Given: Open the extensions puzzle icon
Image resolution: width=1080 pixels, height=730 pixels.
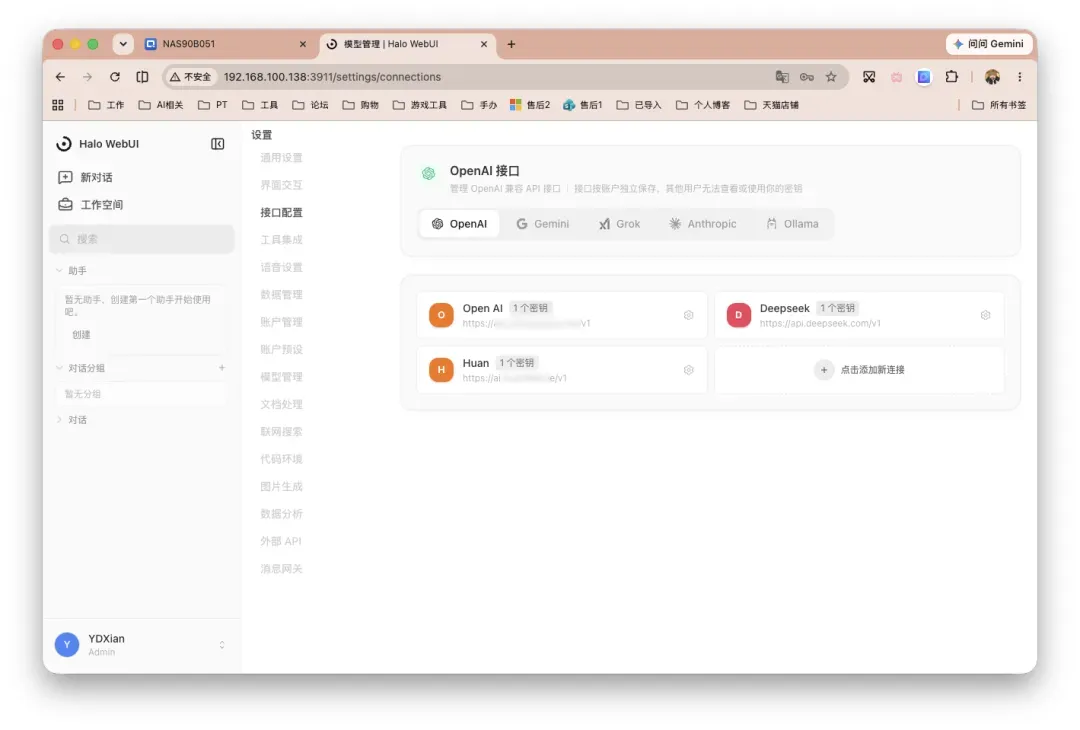Looking at the screenshot, I should (952, 77).
